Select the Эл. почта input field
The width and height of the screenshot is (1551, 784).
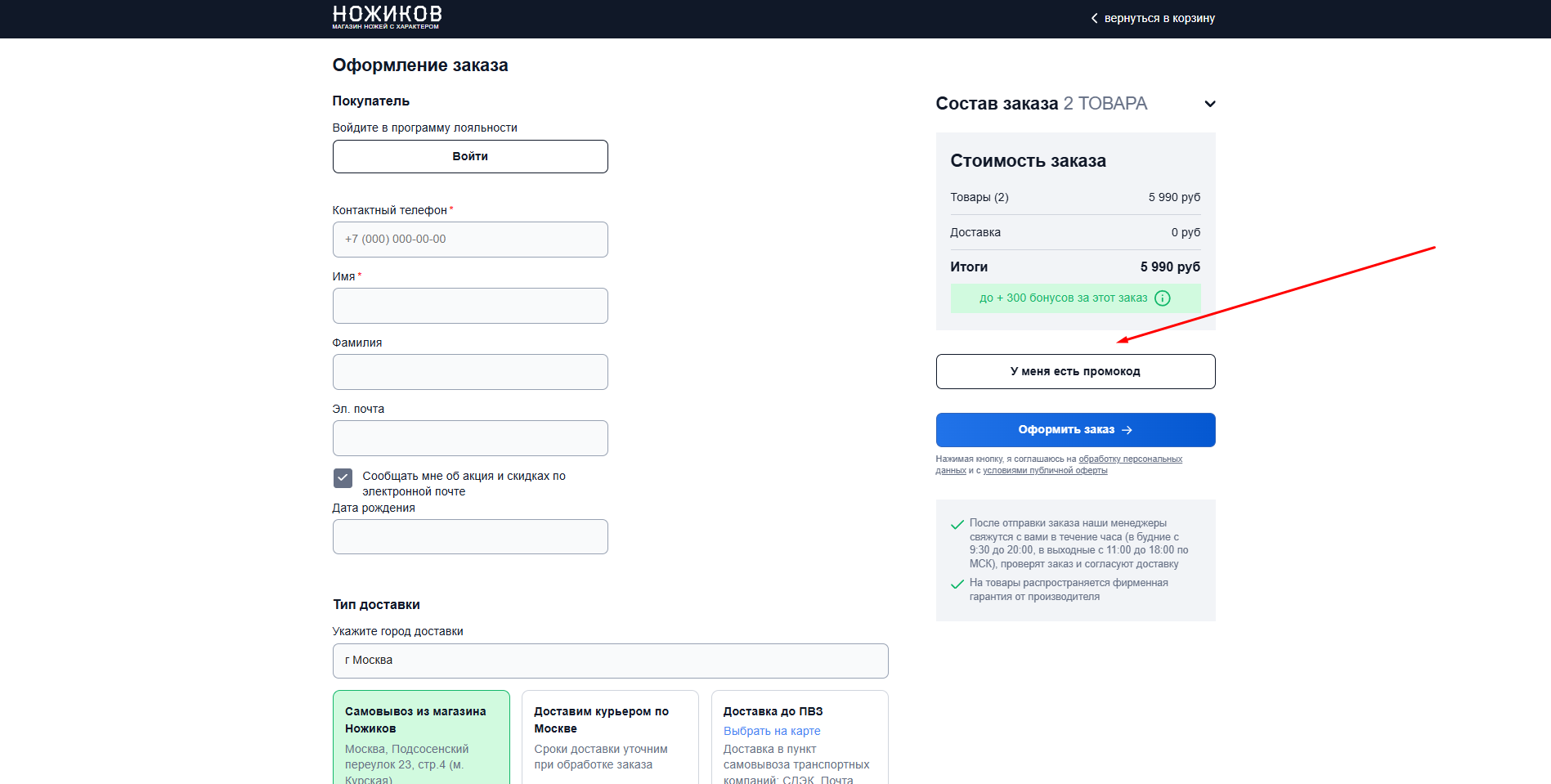469,438
